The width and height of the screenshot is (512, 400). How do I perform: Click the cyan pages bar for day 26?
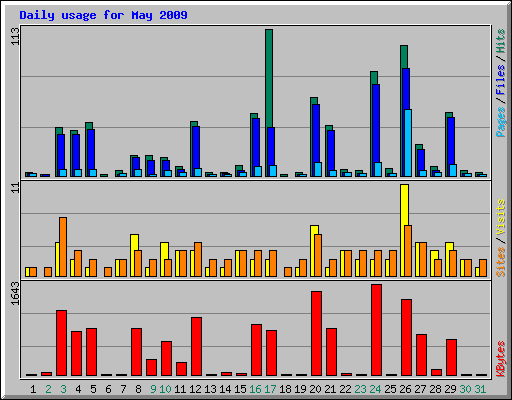coord(408,143)
